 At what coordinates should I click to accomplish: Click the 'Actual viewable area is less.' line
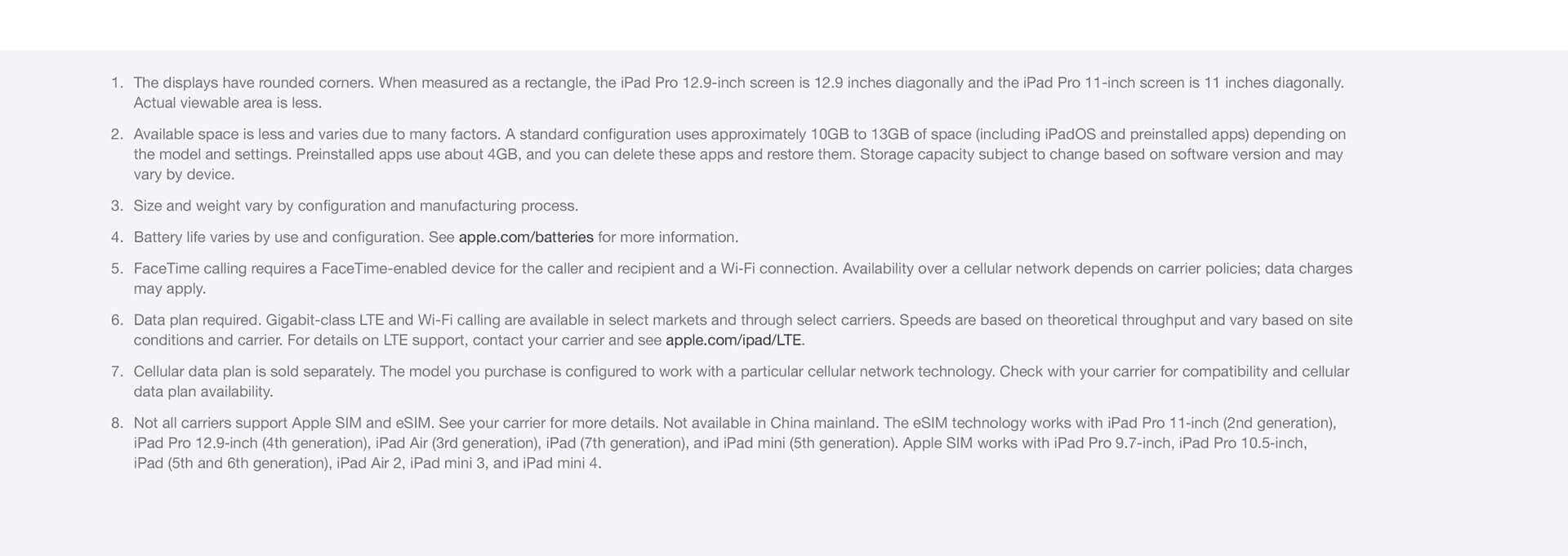click(x=228, y=104)
